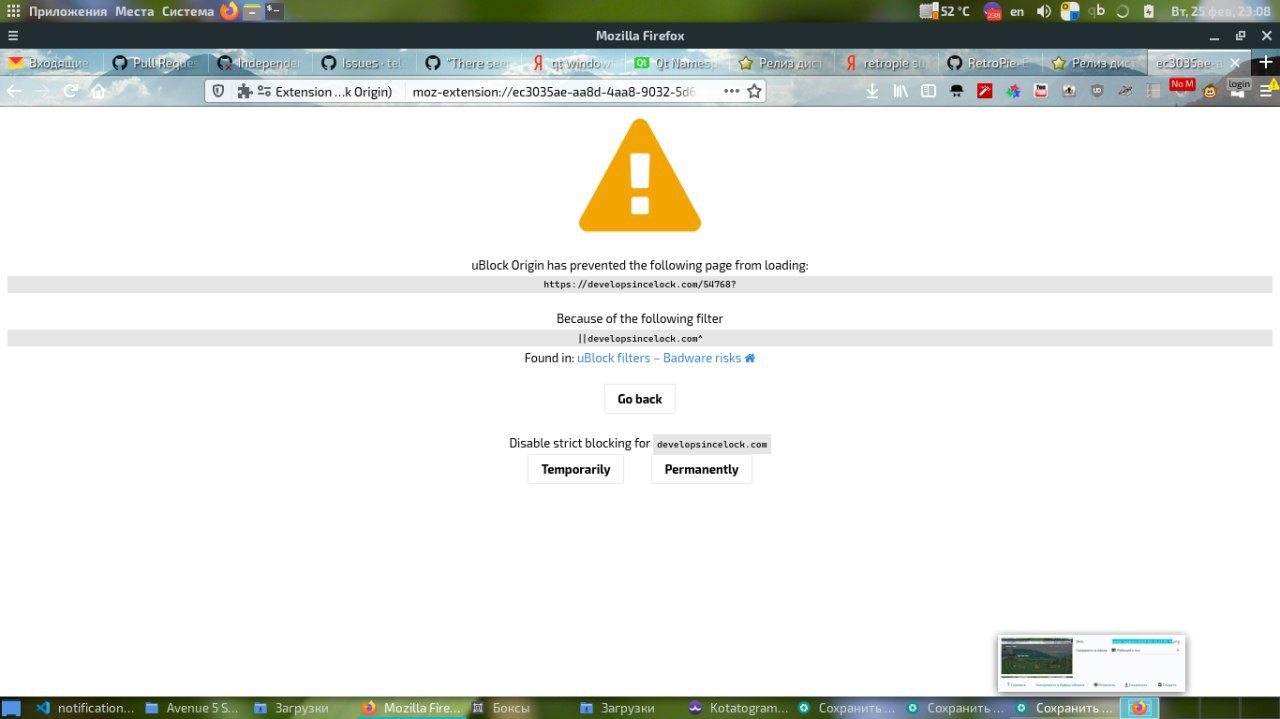Click Temporarily to disable strict blocking

coord(576,469)
